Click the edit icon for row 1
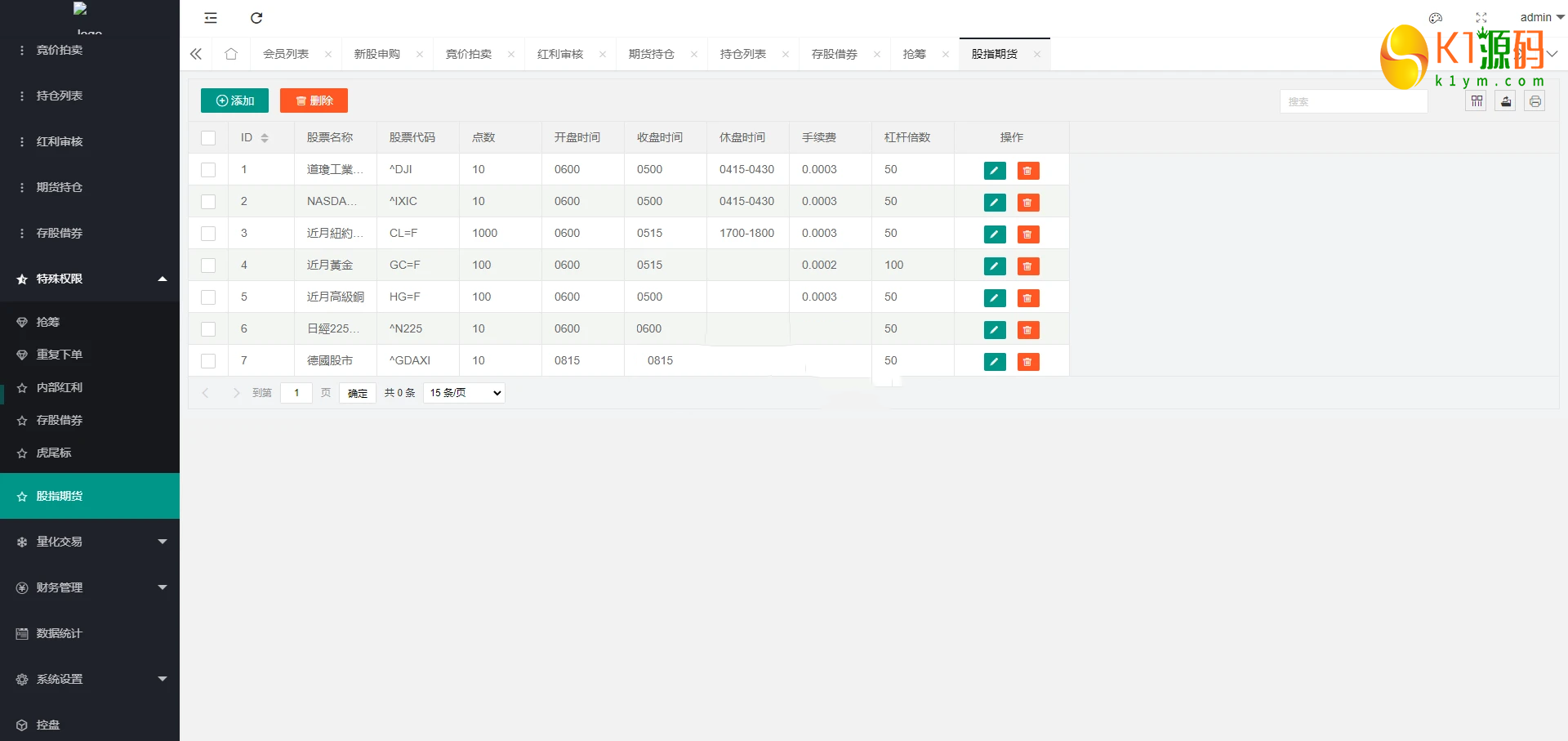Image resolution: width=1568 pixels, height=741 pixels. (995, 171)
